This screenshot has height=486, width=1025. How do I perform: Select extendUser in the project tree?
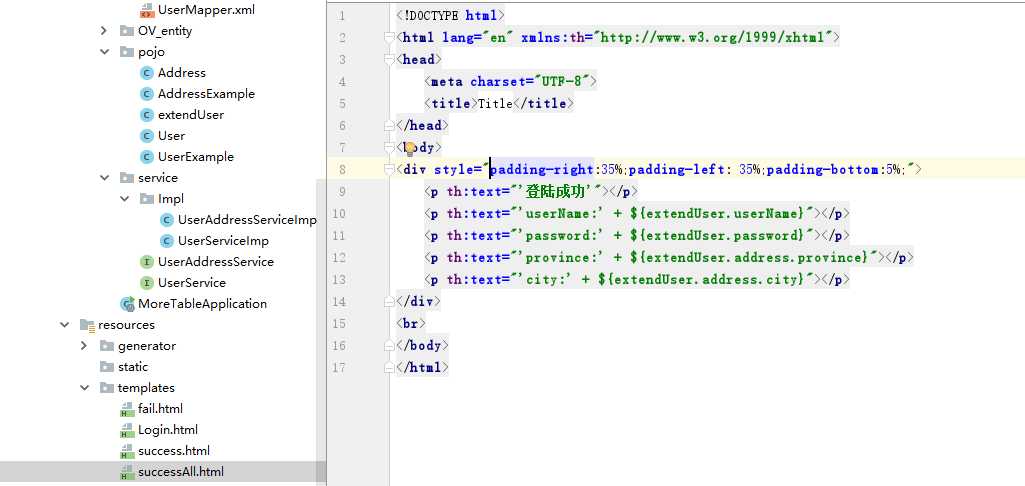point(191,114)
